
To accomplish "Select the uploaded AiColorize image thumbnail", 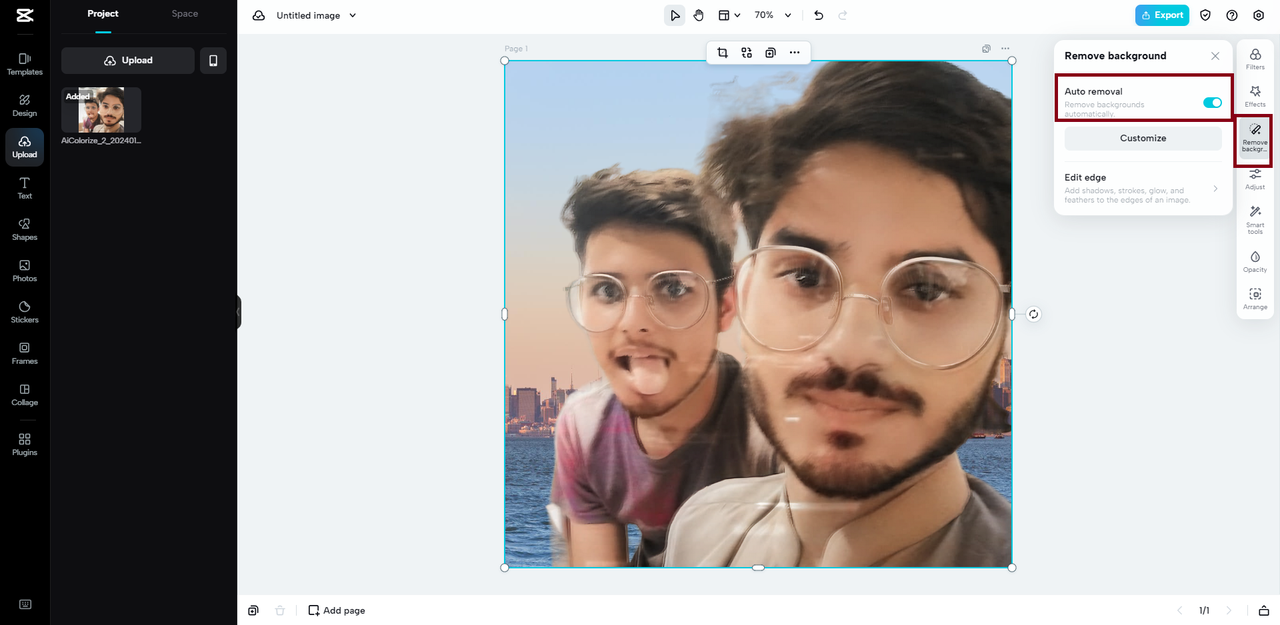I will tap(101, 110).
